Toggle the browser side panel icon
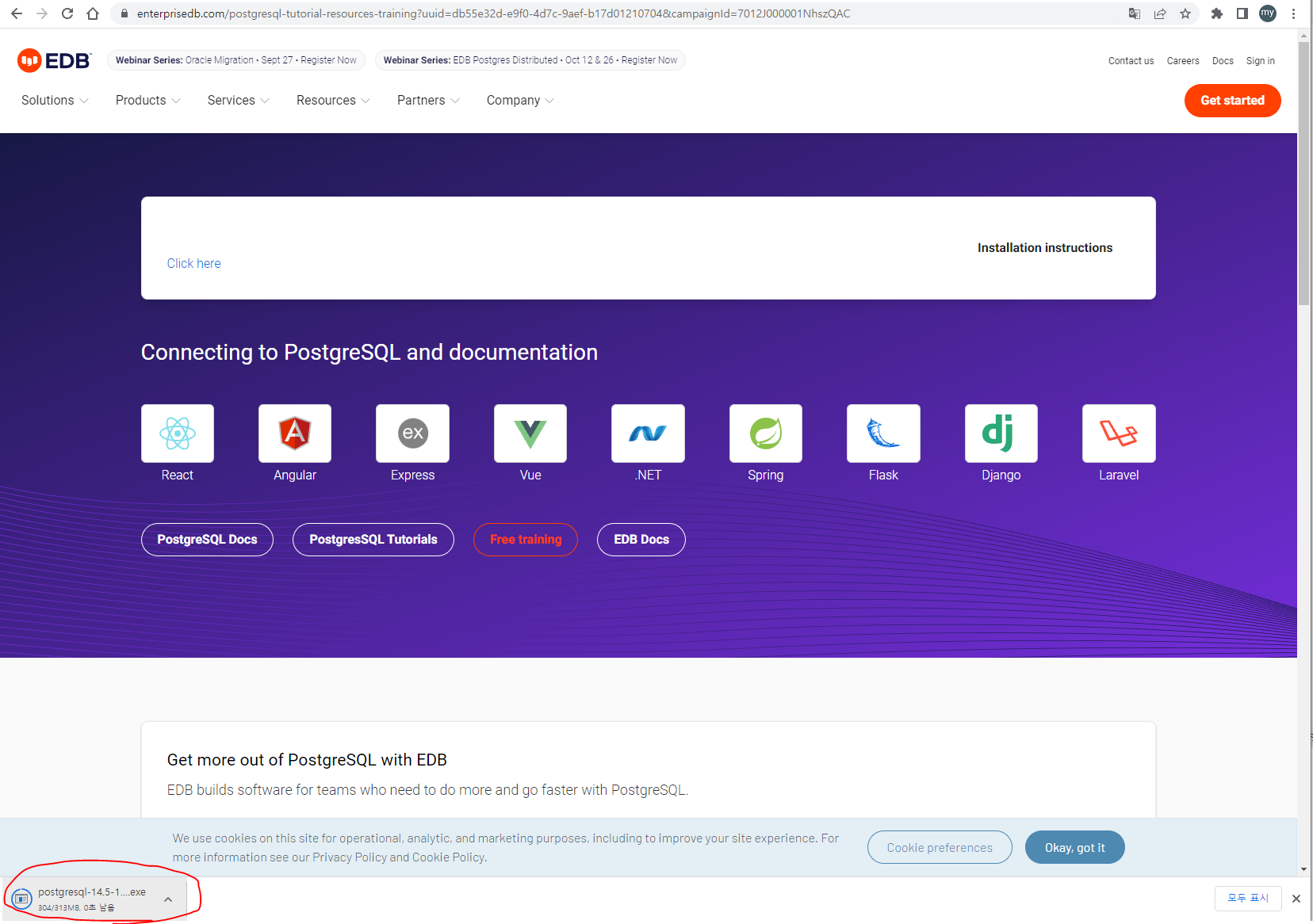 click(1242, 13)
